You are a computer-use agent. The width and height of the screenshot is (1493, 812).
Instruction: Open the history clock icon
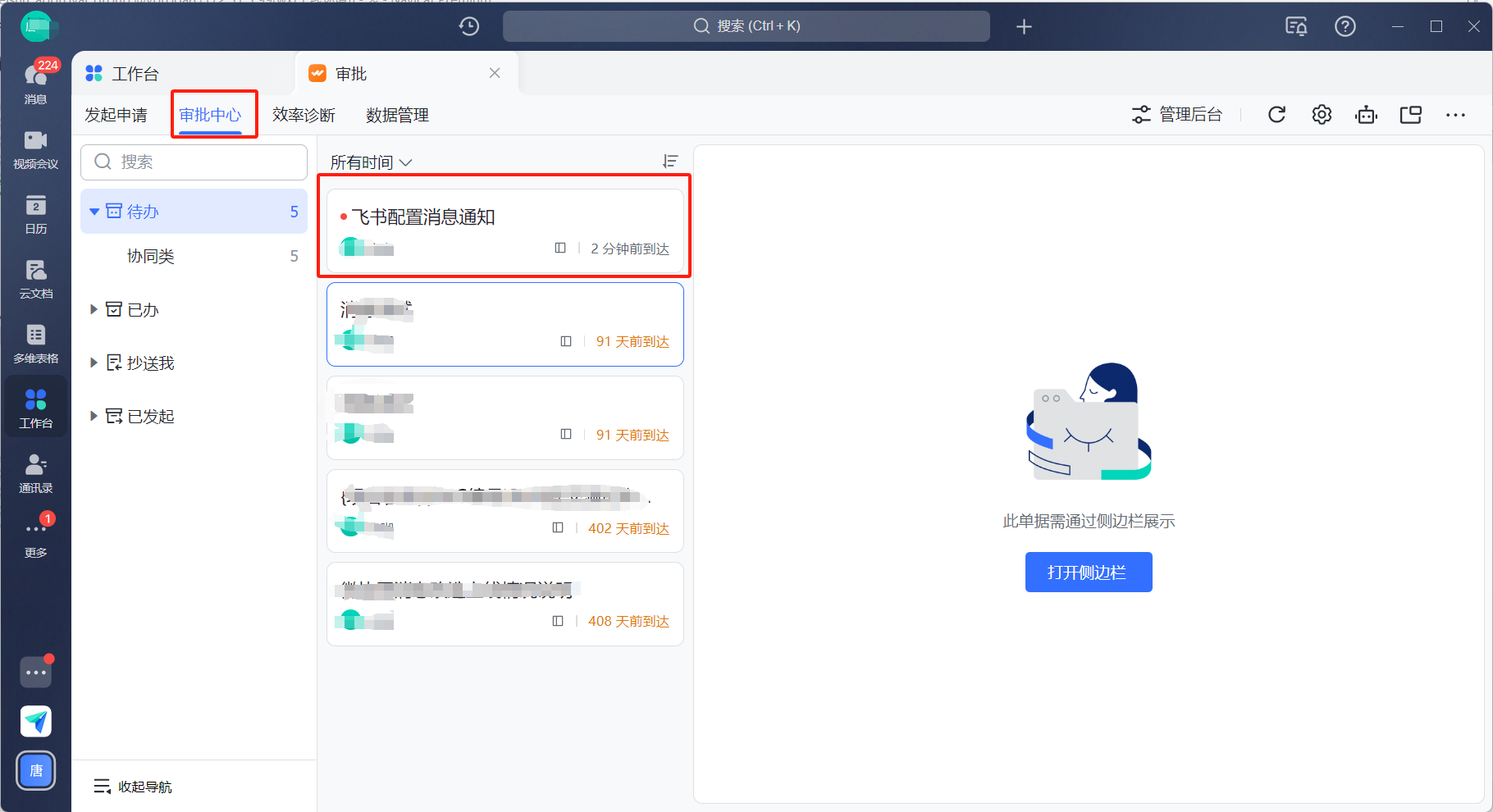(x=469, y=26)
